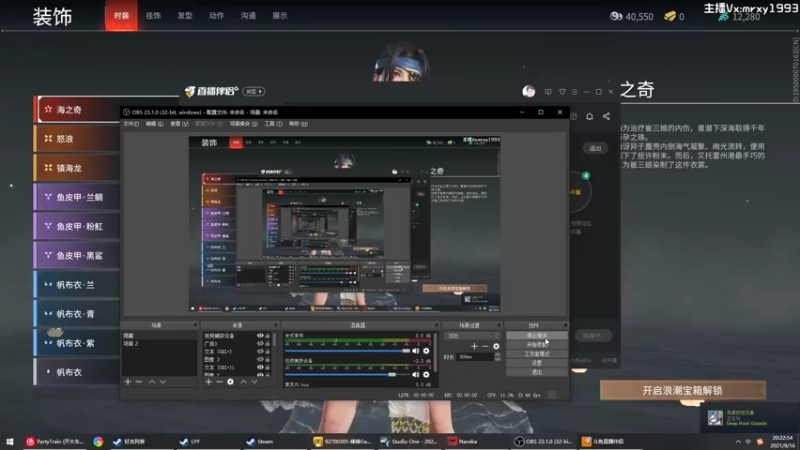Toggle lock on 图像 3 source
The width and height of the screenshot is (800, 450).
pos(267,359)
